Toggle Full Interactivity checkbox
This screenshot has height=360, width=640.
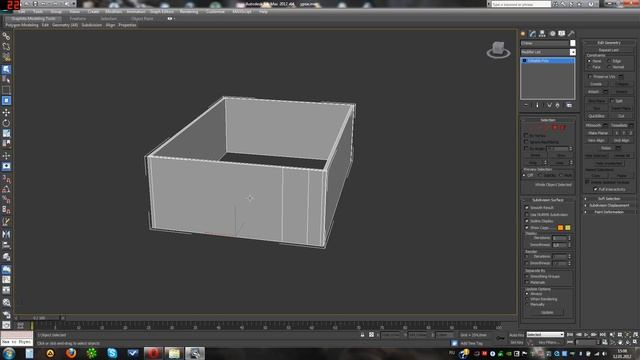point(596,189)
